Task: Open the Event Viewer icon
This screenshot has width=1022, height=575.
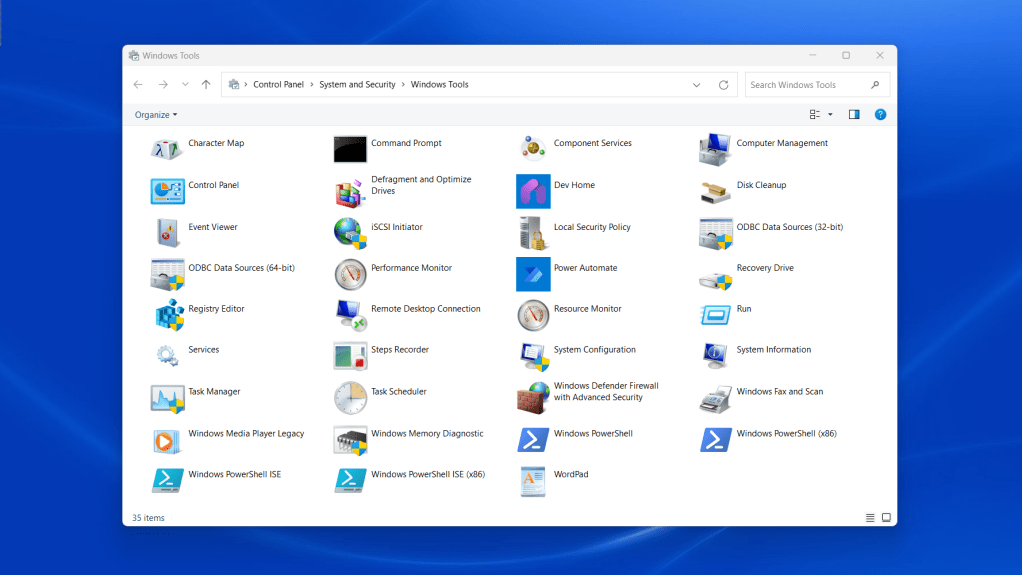Action: click(167, 233)
